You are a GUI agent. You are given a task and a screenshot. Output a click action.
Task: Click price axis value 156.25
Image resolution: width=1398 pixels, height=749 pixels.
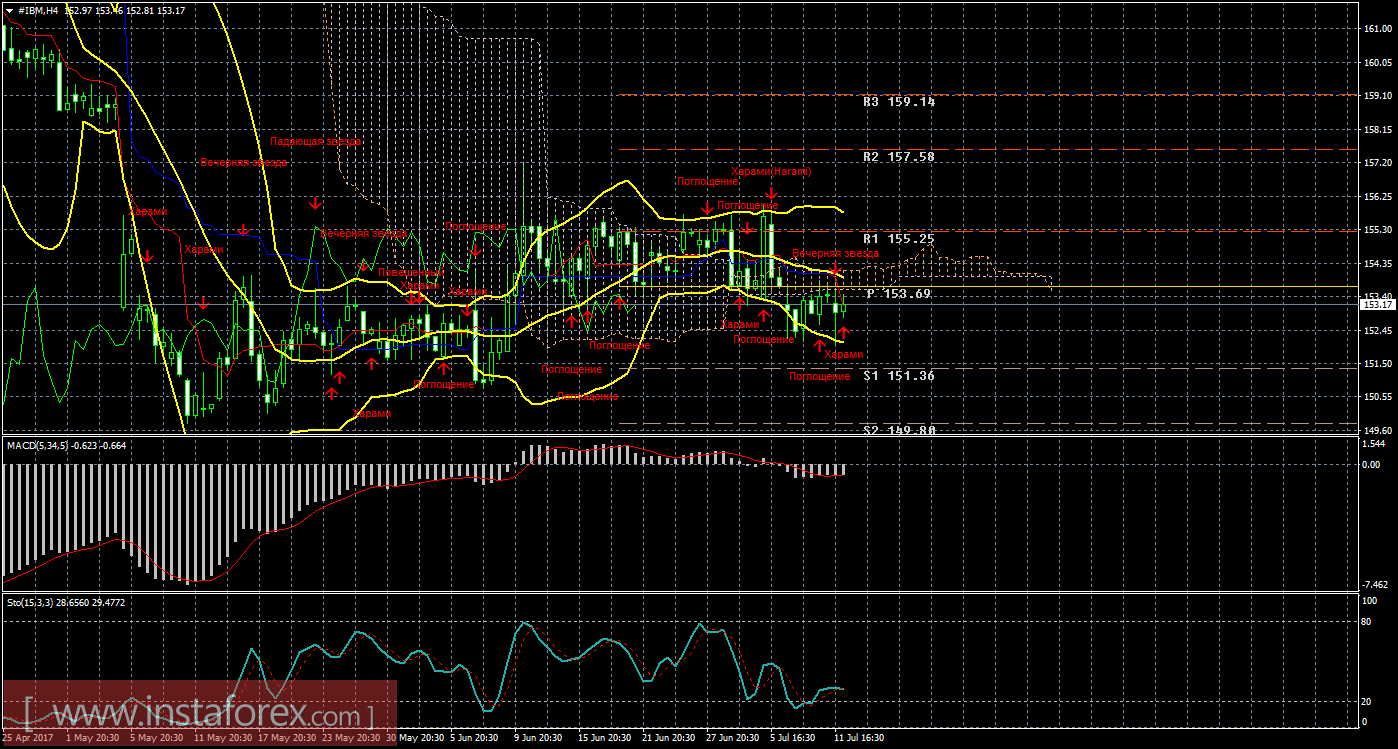(1378, 197)
